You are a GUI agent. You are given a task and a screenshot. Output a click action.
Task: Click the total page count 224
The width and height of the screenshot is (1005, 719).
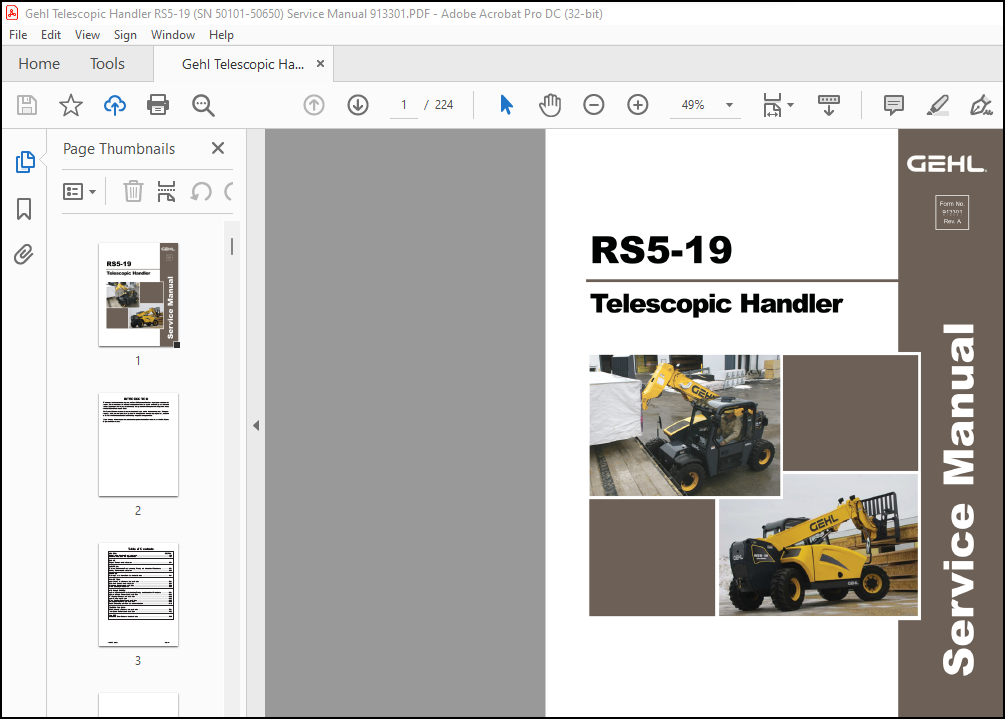click(444, 105)
